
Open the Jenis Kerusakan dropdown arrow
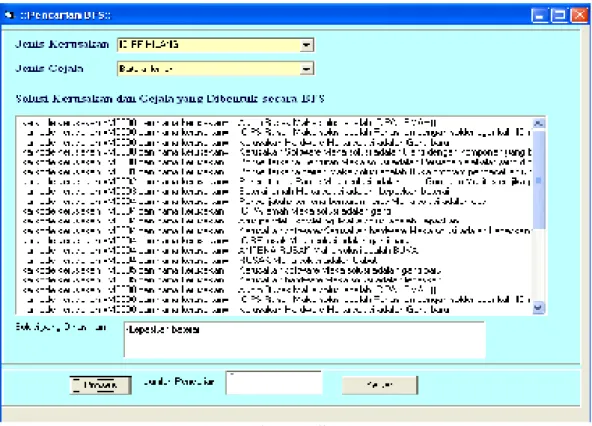[306, 45]
